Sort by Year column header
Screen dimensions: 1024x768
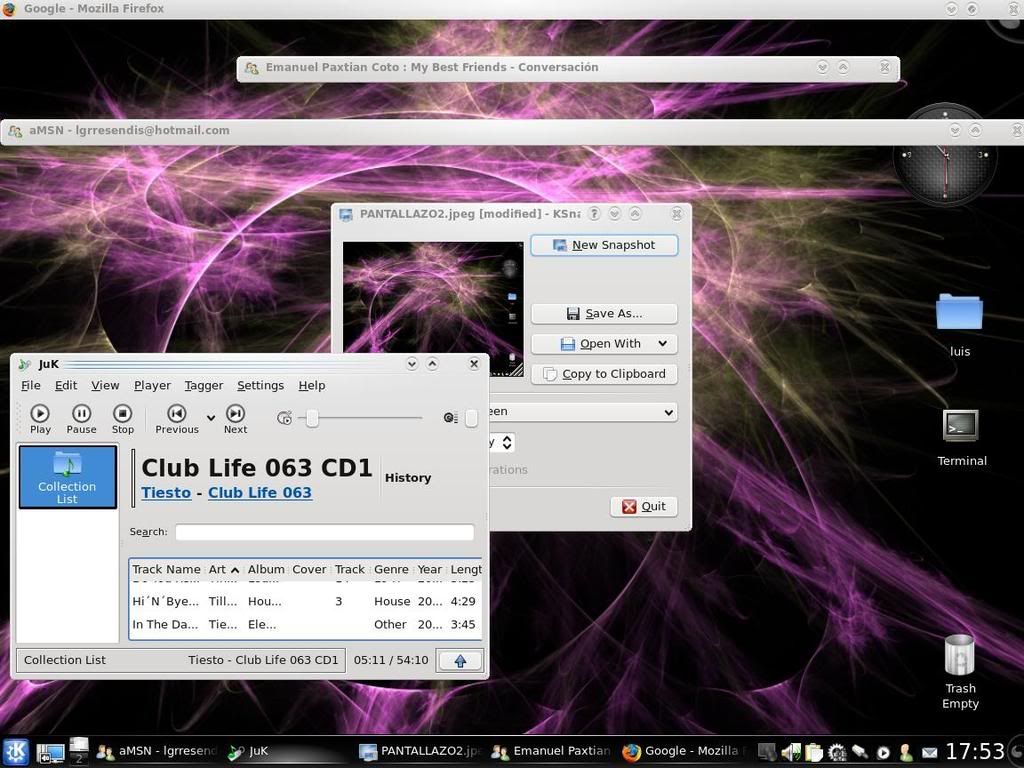click(x=430, y=569)
